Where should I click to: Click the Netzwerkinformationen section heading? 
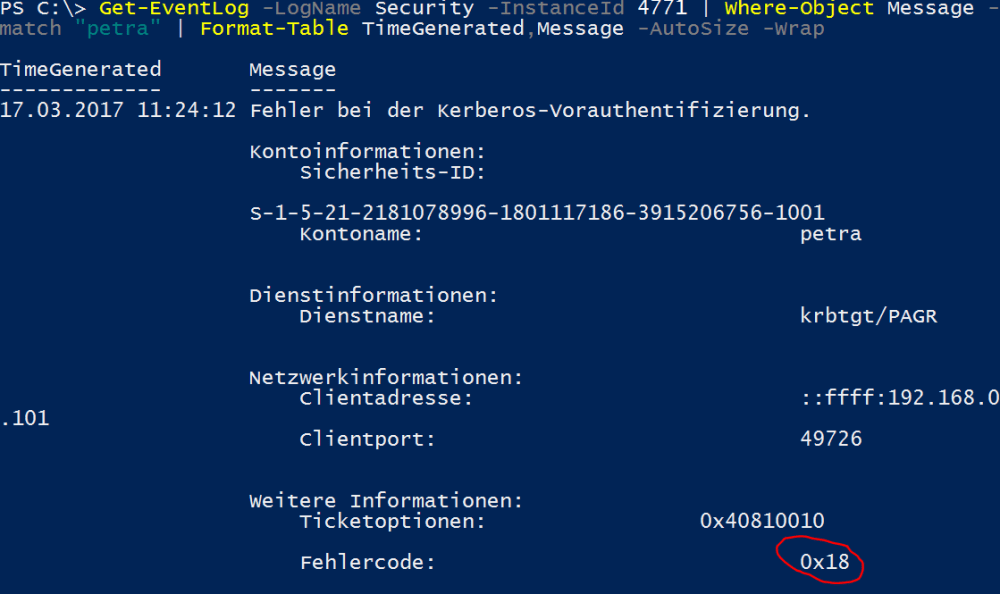(x=386, y=378)
